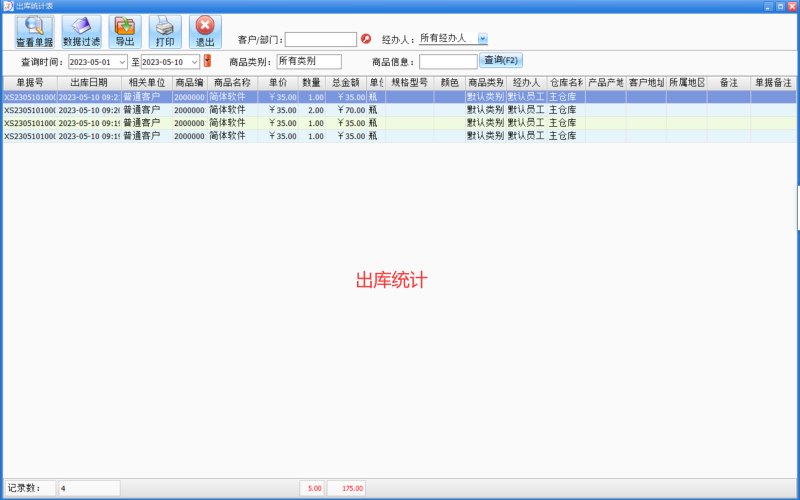The width and height of the screenshot is (800, 500).
Task: Click the 经办人 column header
Action: pos(527,83)
